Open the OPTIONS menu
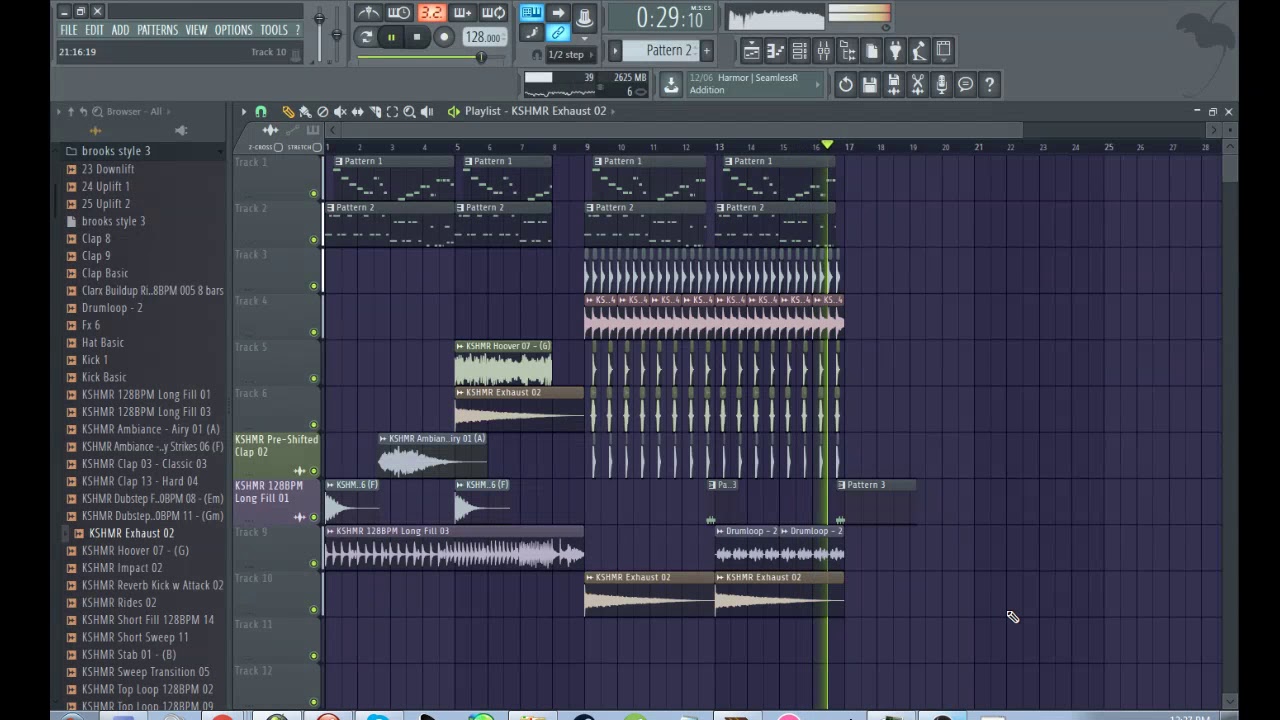 [x=233, y=30]
